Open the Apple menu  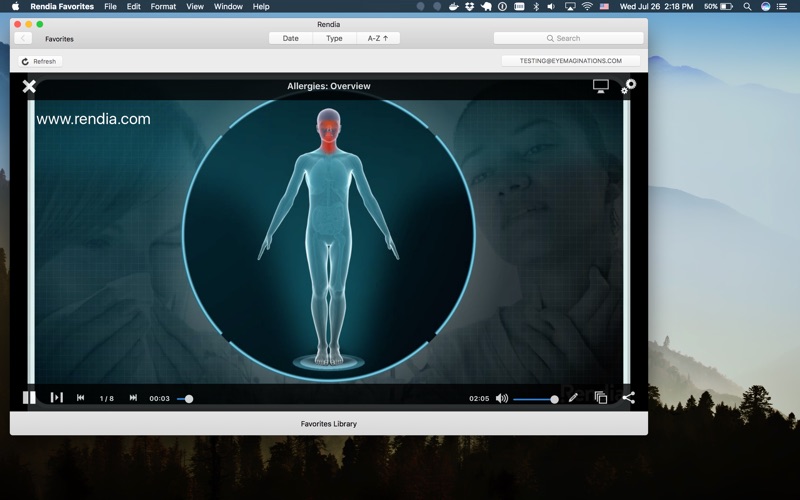point(15,6)
